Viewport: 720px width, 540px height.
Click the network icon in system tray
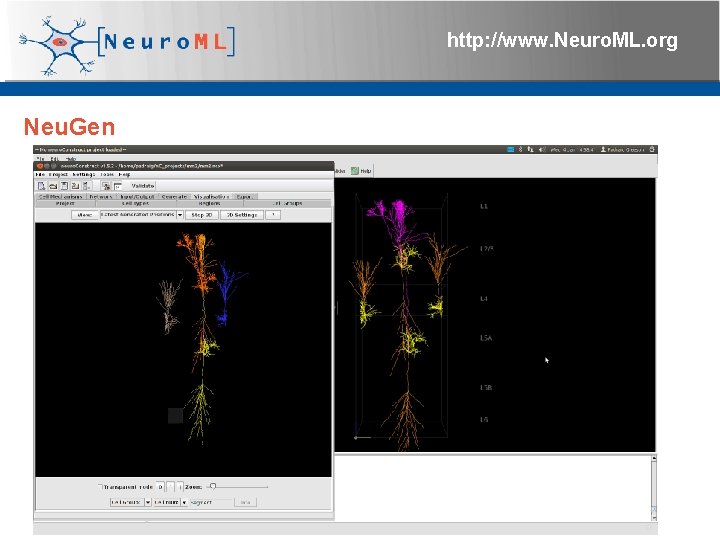point(531,150)
